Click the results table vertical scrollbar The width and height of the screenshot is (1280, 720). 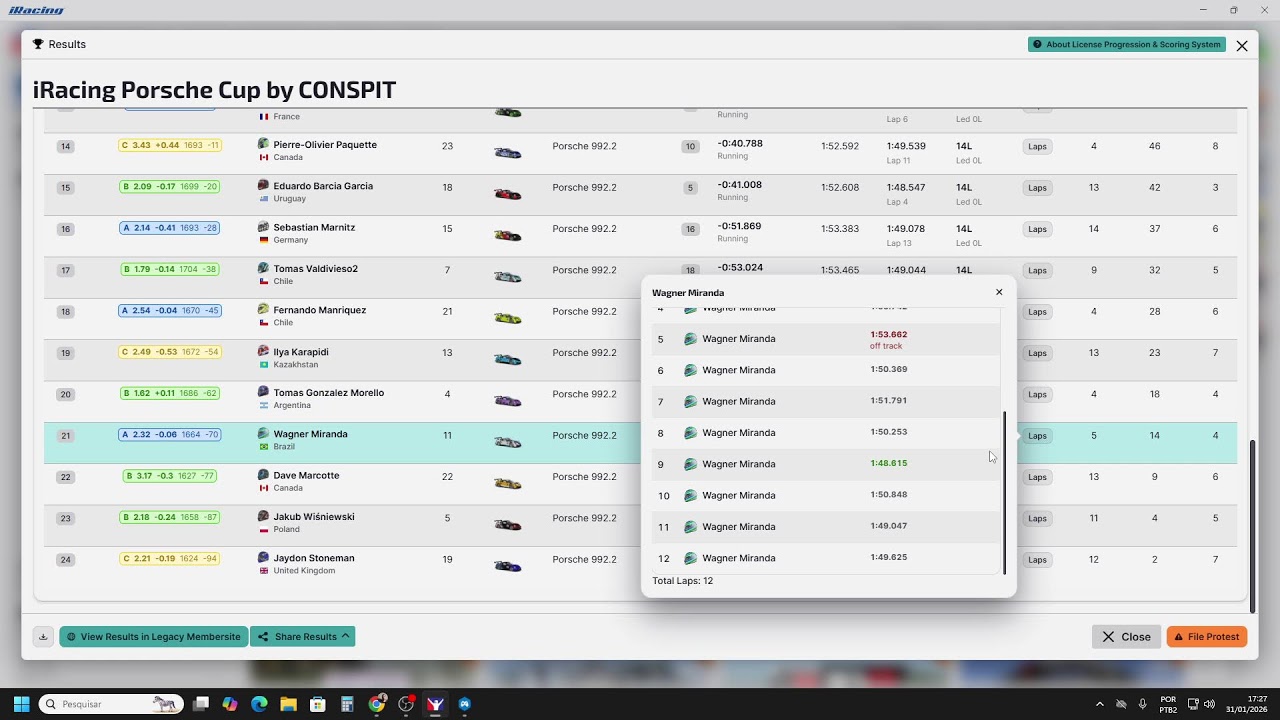click(1251, 525)
